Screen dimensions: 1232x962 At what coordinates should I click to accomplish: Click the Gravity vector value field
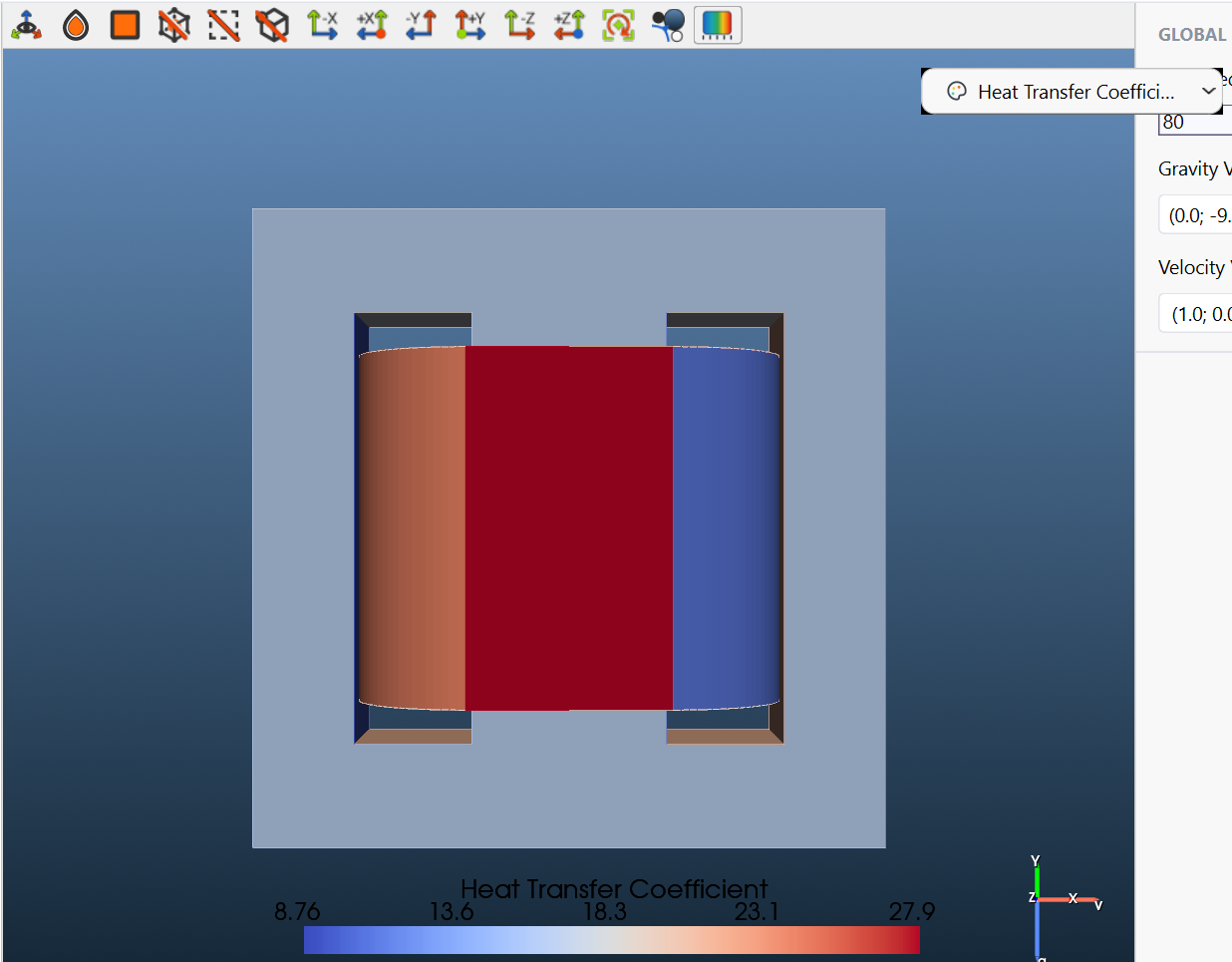[x=1194, y=215]
